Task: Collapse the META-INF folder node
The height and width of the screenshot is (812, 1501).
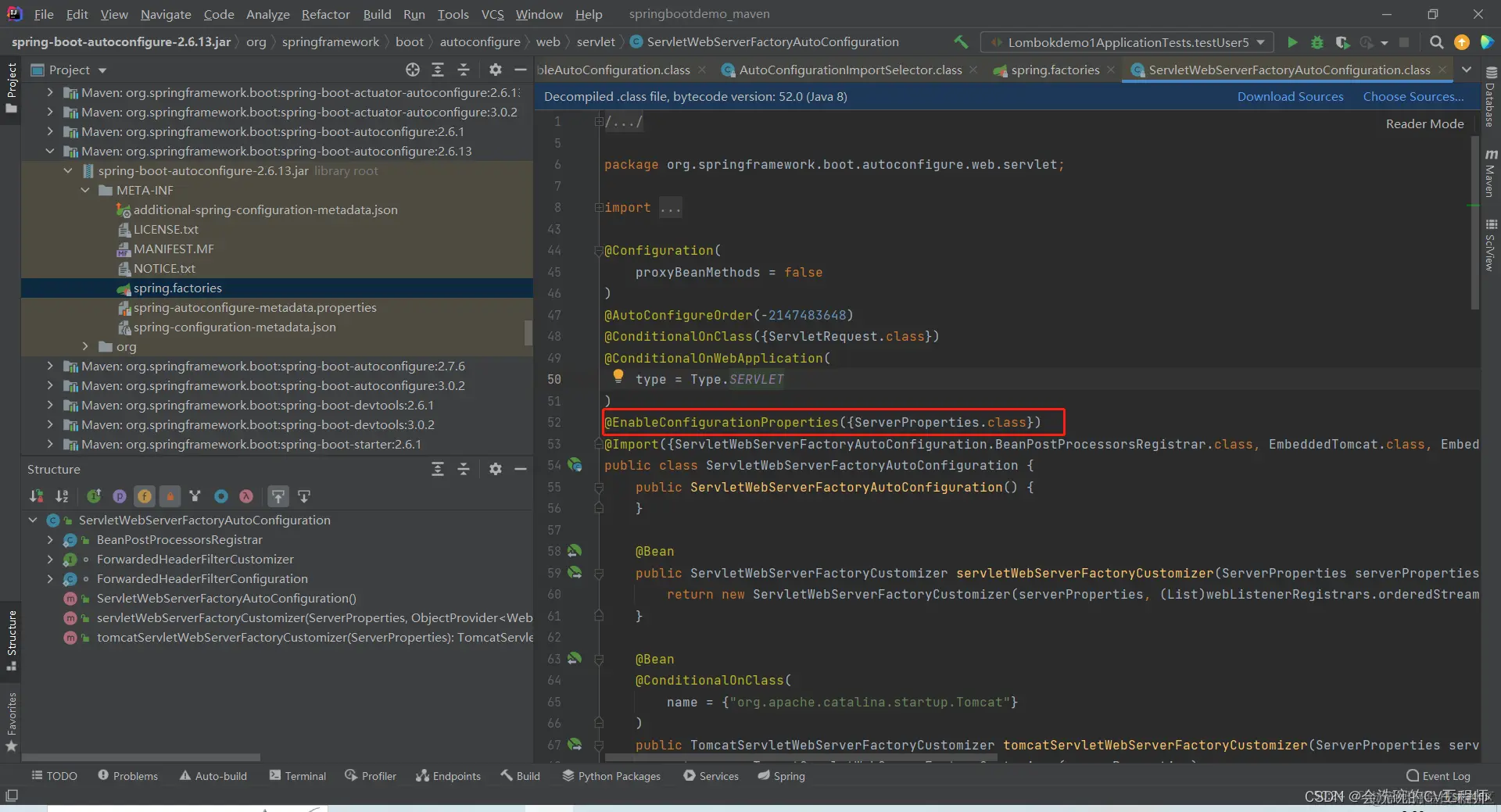Action: click(x=85, y=190)
